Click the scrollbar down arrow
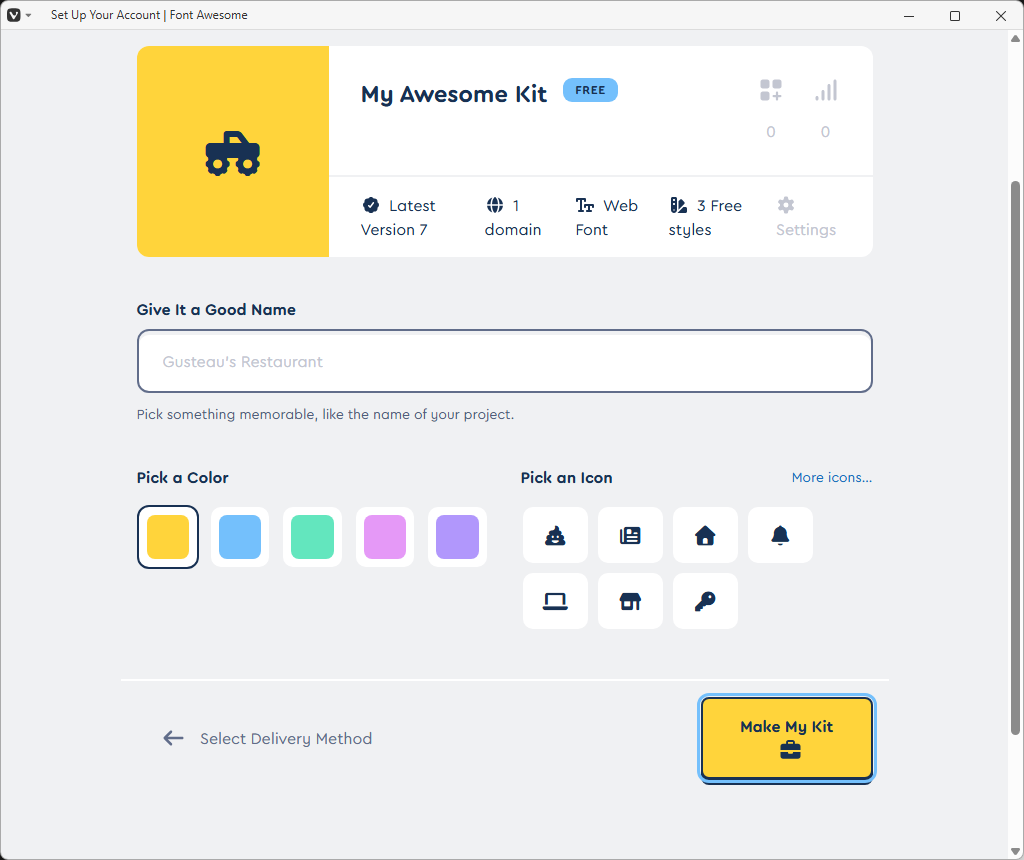 click(x=1016, y=852)
